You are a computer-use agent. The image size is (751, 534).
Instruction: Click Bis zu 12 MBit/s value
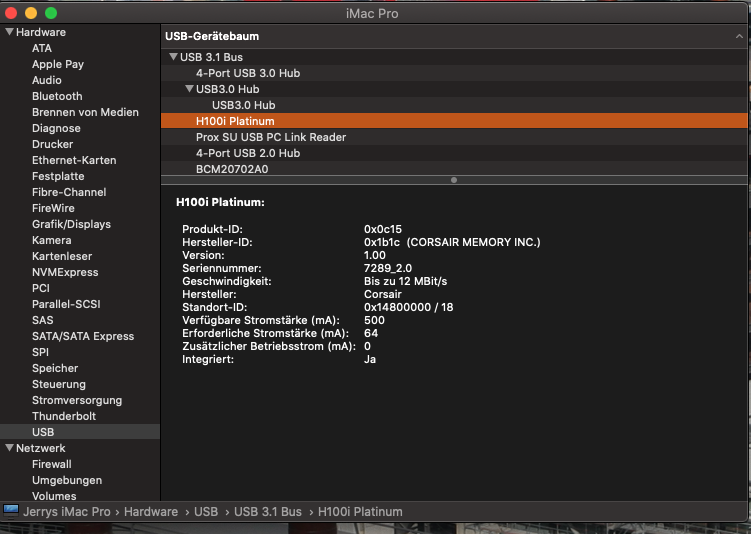[x=405, y=281]
